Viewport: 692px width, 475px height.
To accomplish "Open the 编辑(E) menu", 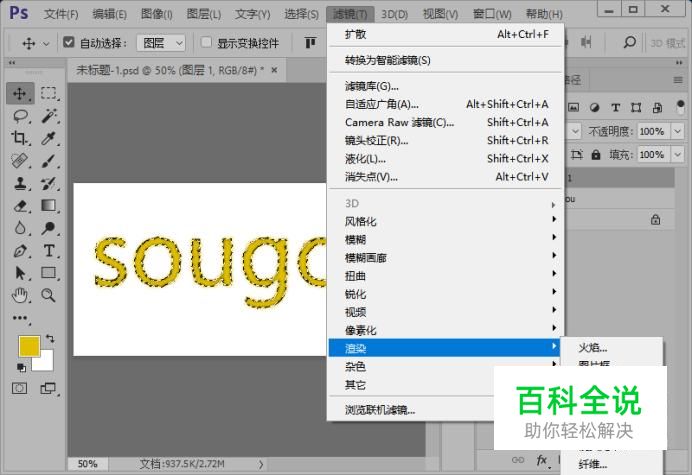I will click(x=109, y=14).
